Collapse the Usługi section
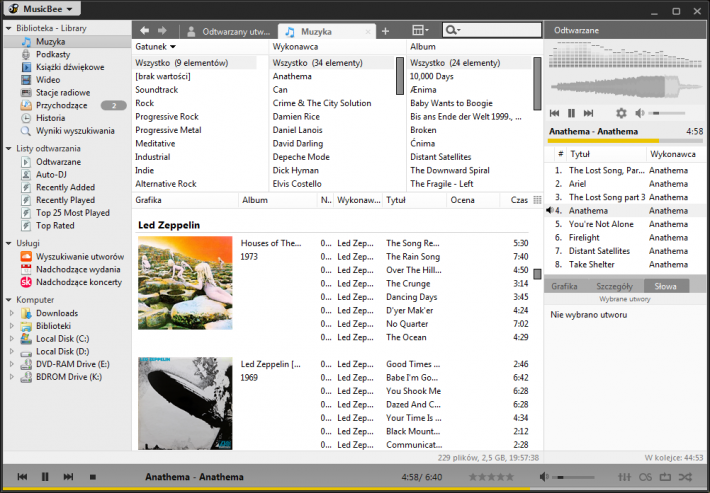710x493 pixels. pyautogui.click(x=8, y=243)
